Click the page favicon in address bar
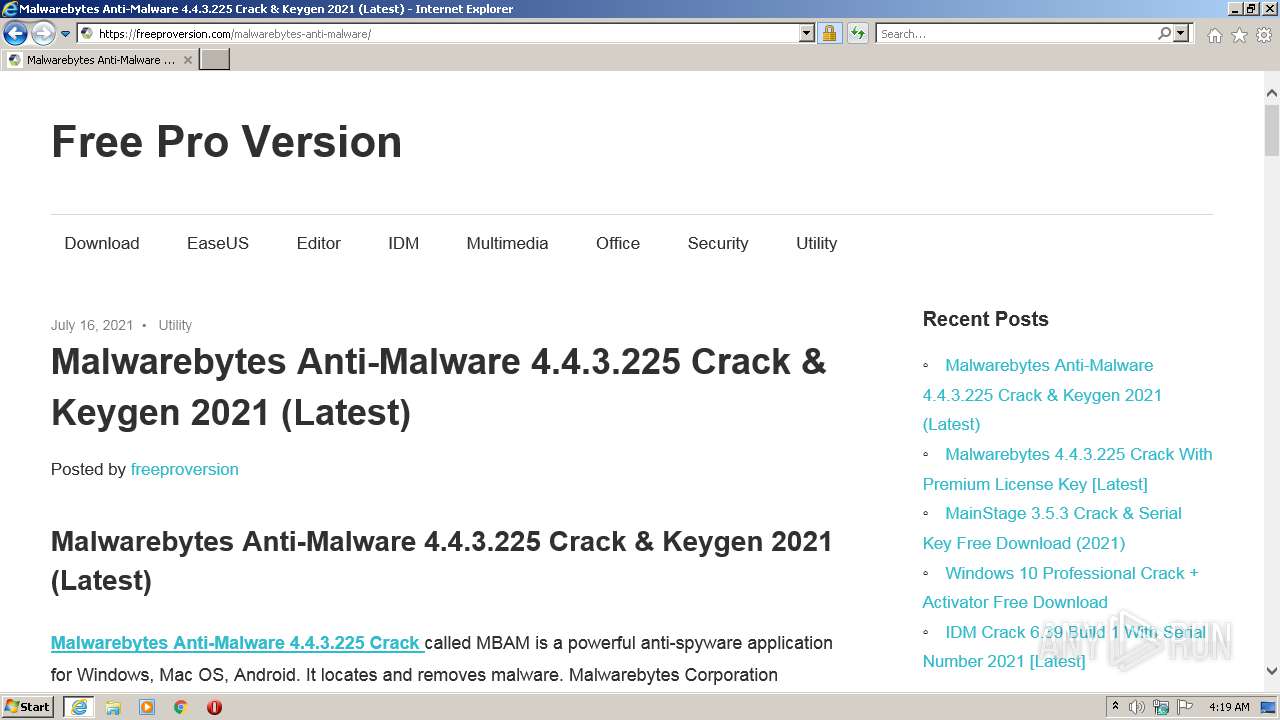 [x=87, y=34]
